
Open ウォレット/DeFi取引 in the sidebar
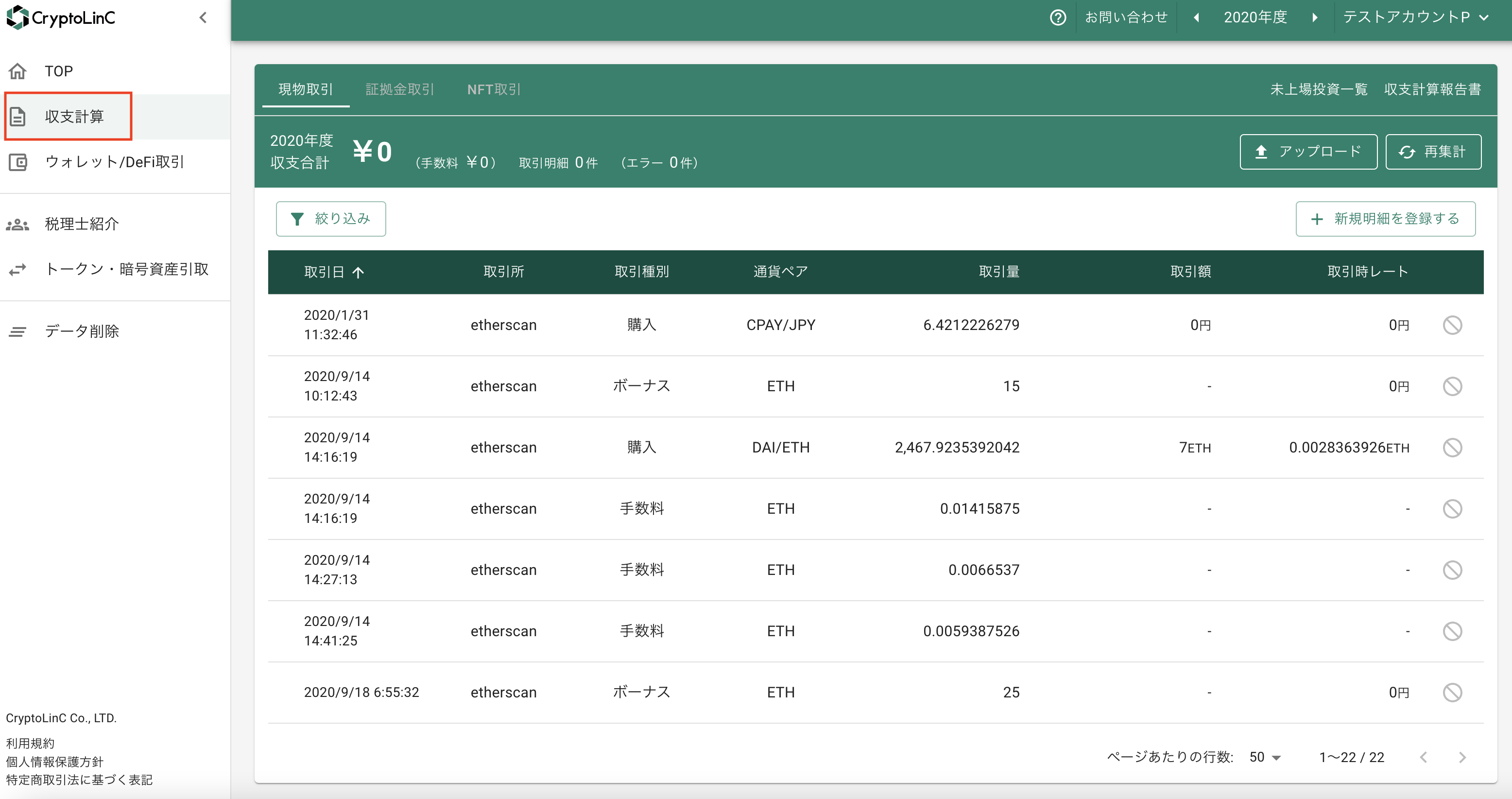point(115,161)
